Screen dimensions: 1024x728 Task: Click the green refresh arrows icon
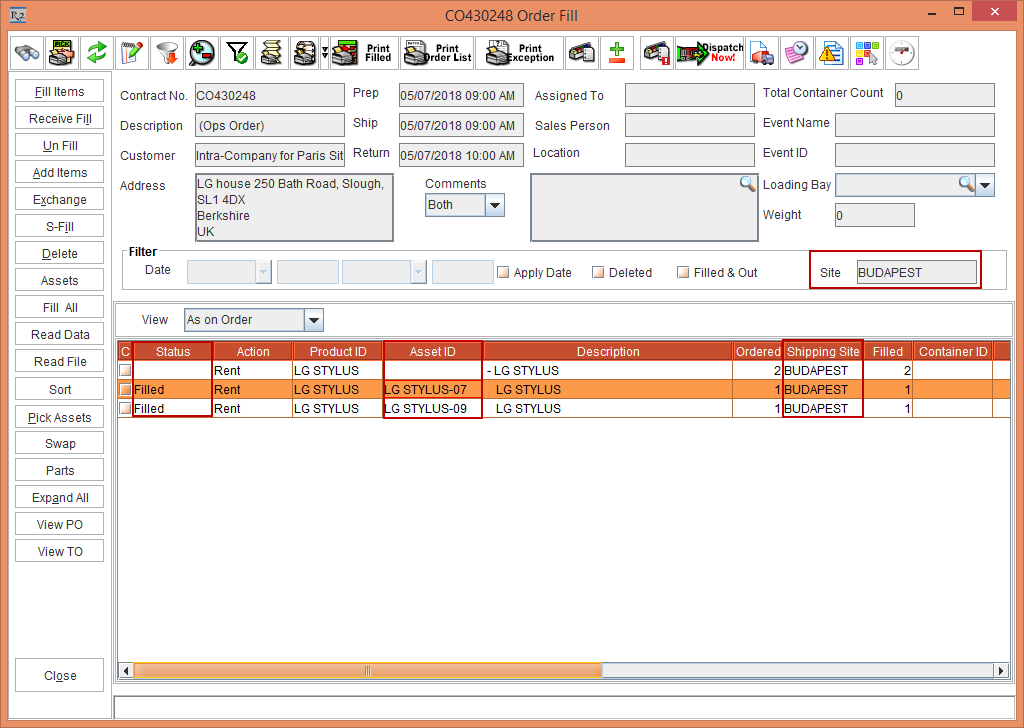(x=96, y=53)
